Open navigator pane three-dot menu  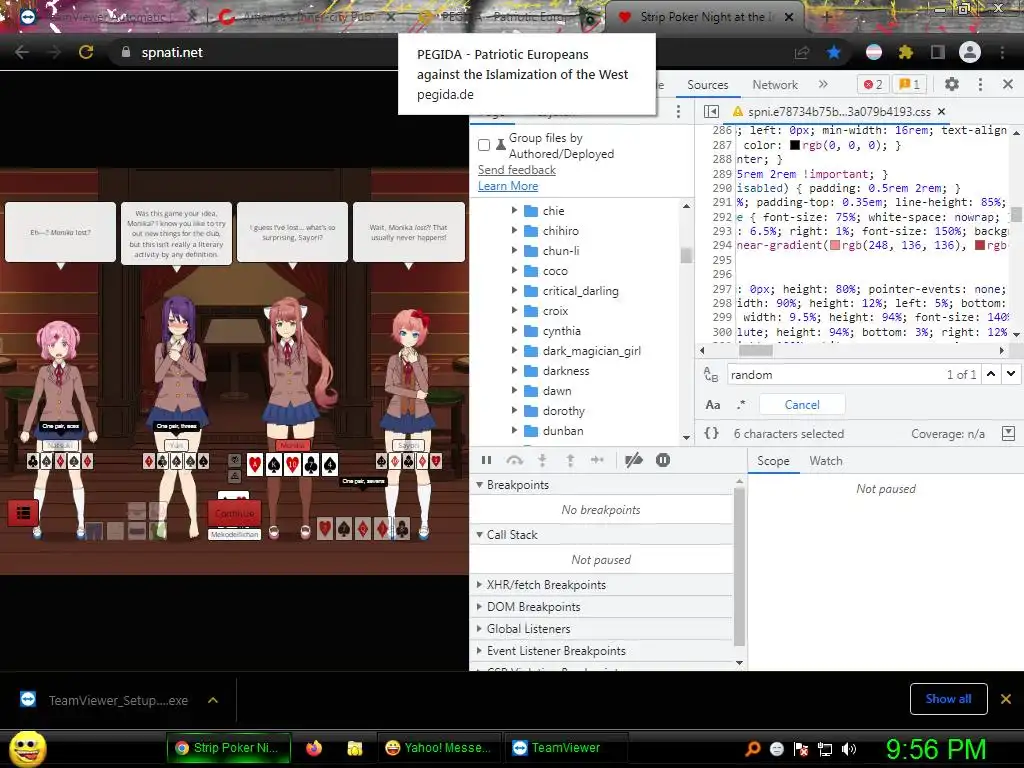679,112
